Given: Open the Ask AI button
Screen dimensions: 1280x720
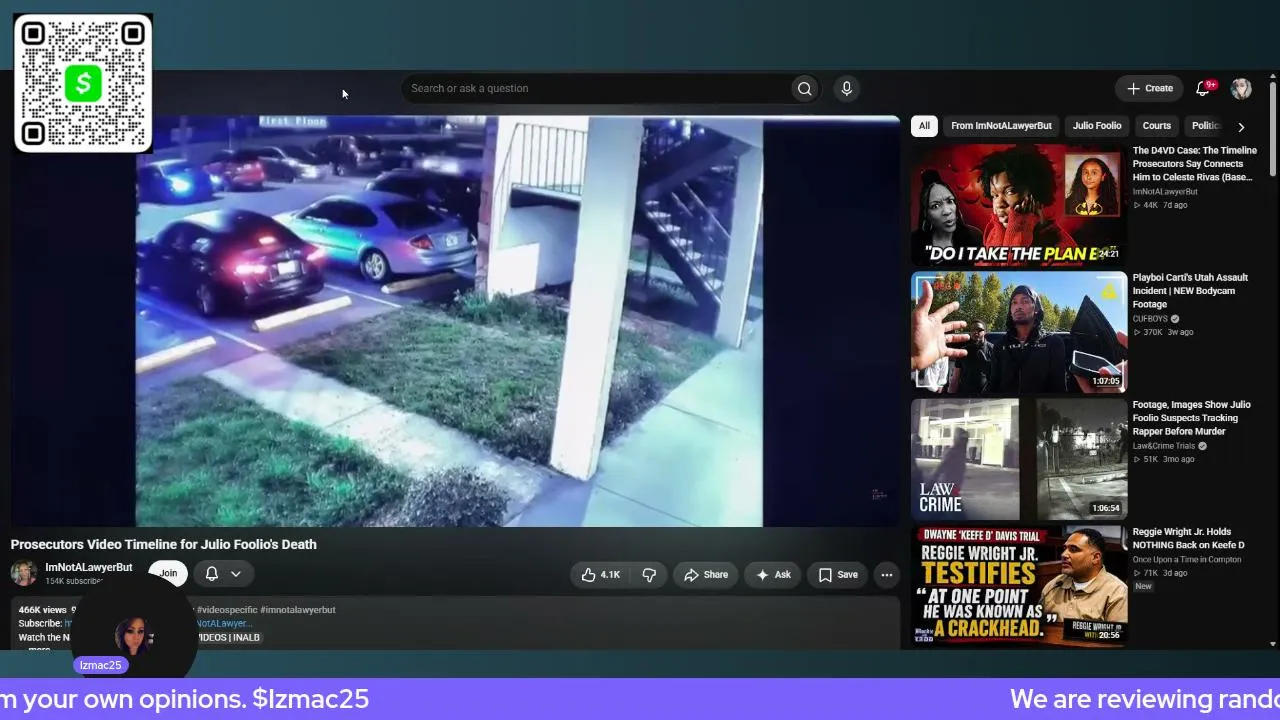Looking at the screenshot, I should 773,574.
